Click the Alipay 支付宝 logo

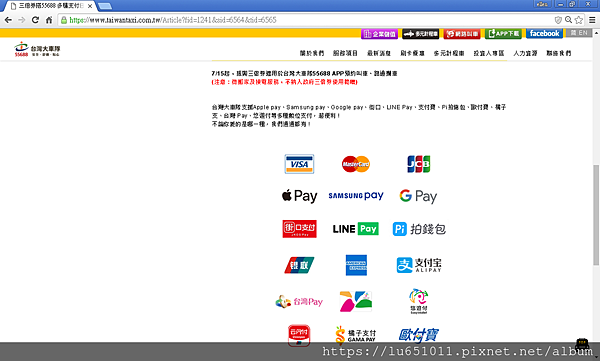(x=419, y=265)
